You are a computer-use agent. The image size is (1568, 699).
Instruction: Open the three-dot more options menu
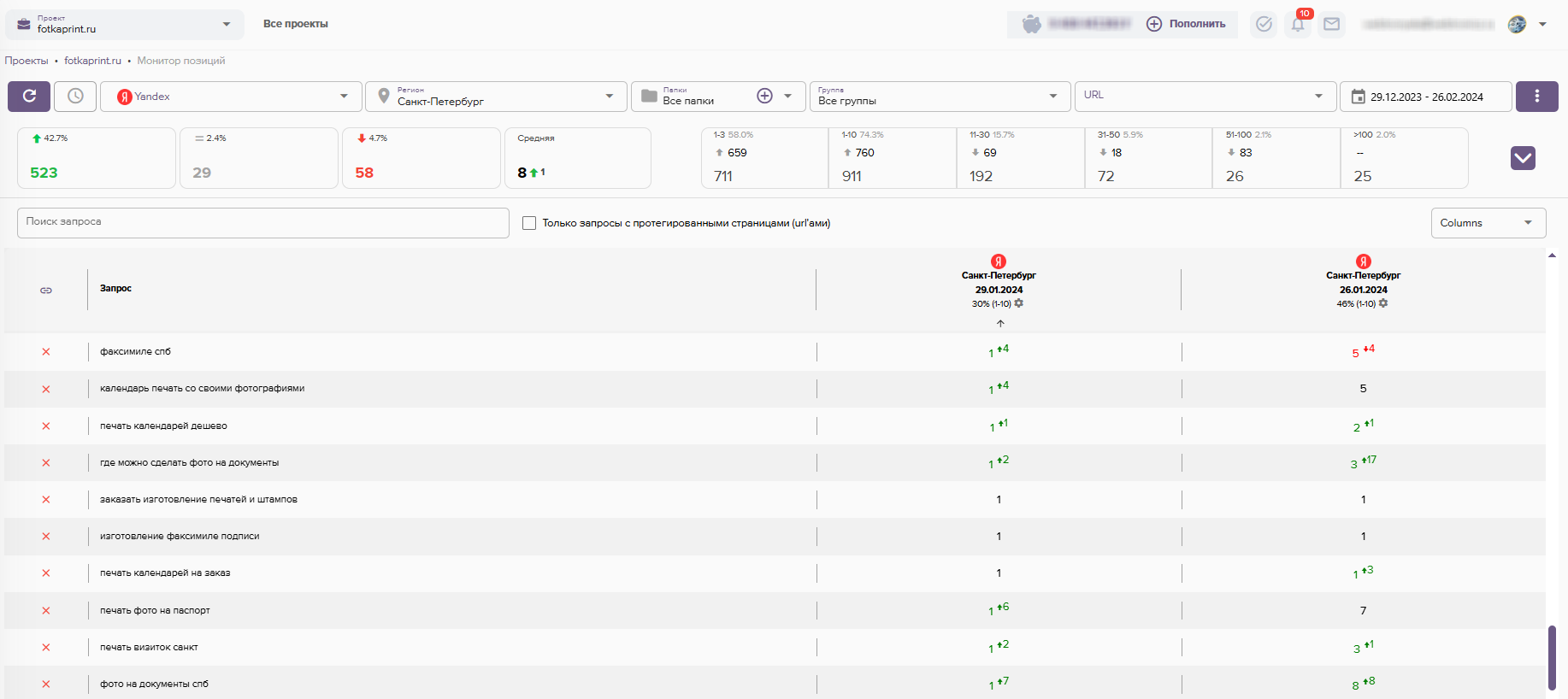point(1536,97)
